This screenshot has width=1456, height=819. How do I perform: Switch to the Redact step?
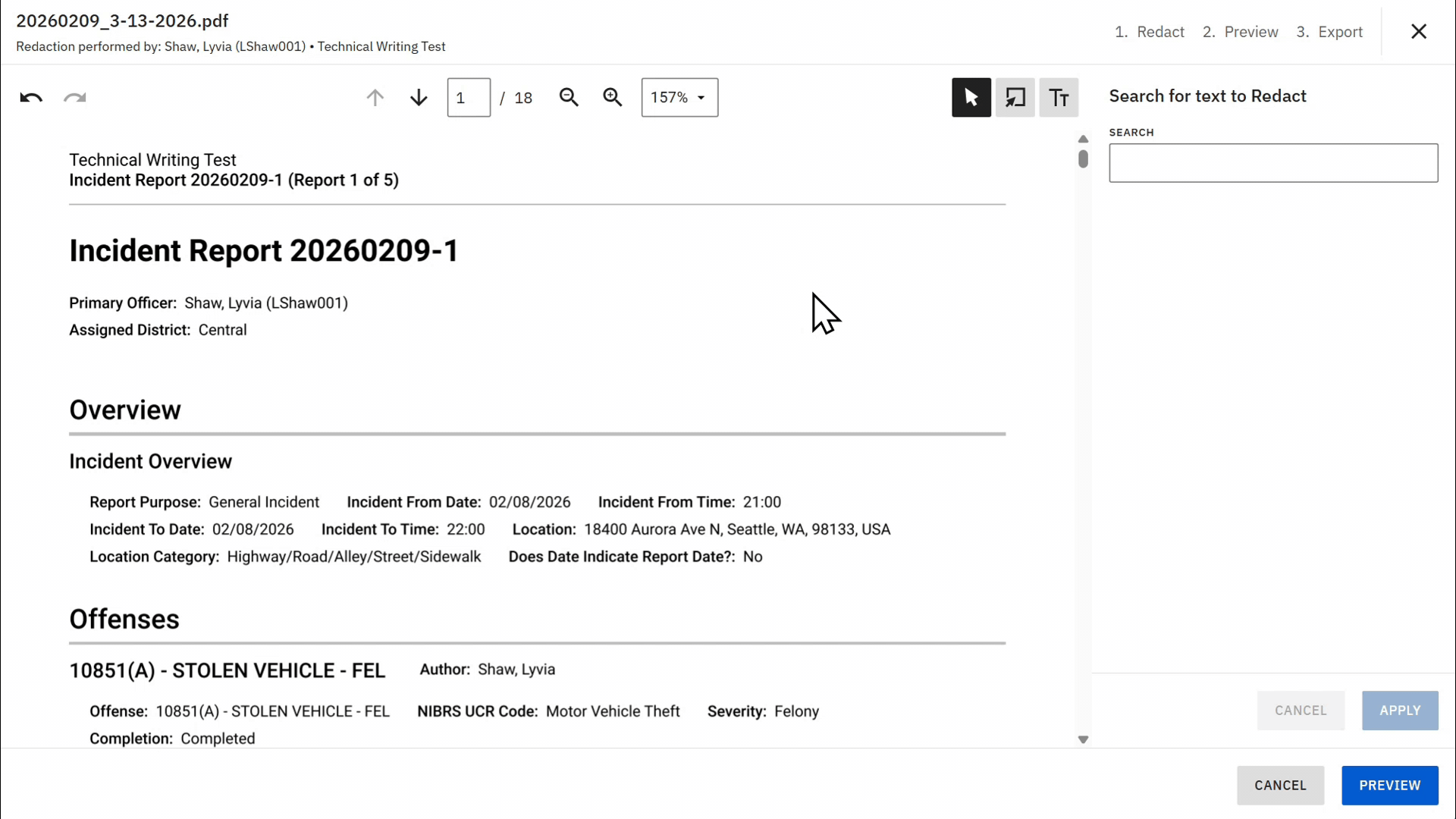pyautogui.click(x=1150, y=32)
